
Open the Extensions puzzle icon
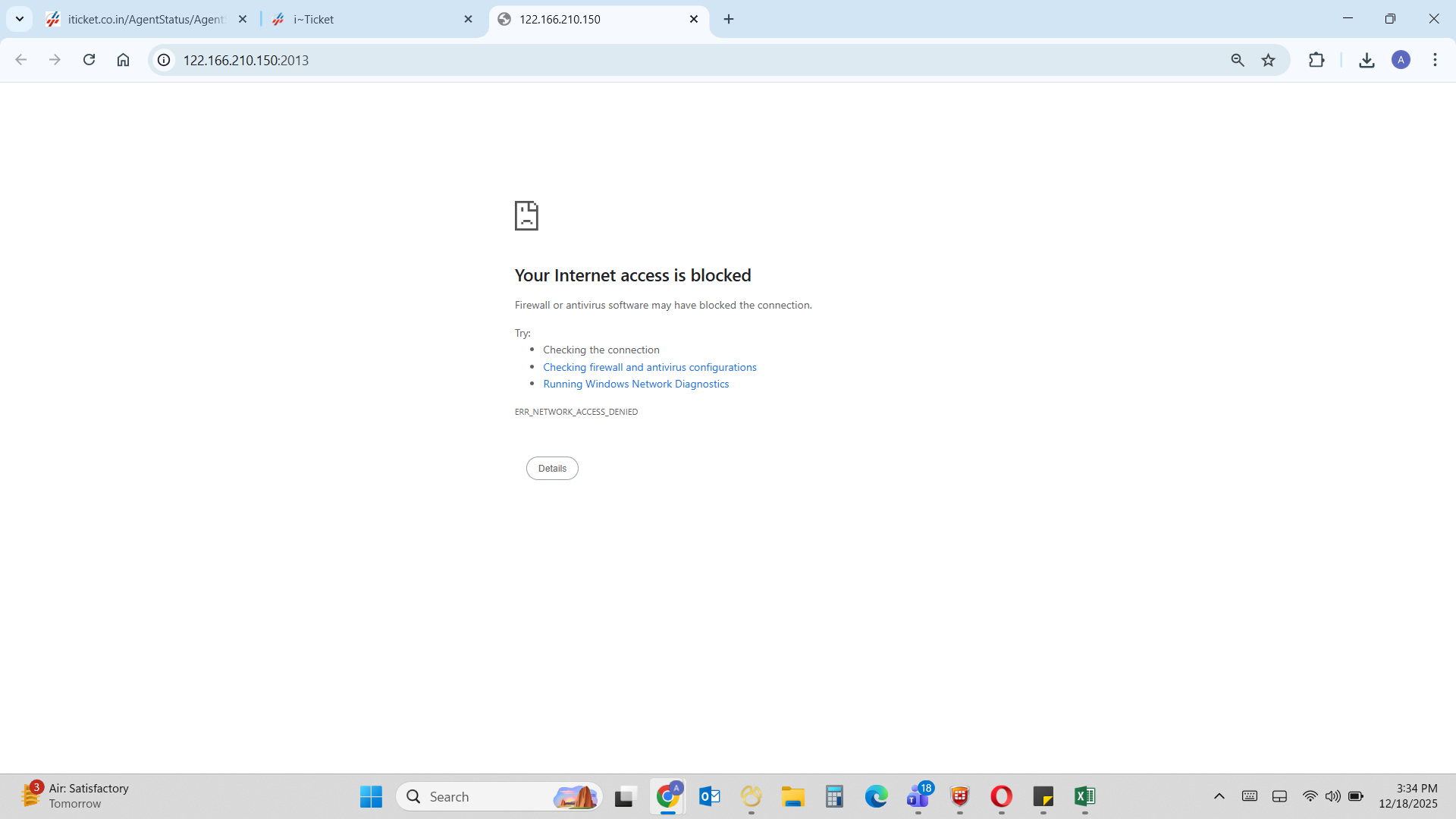(1316, 60)
